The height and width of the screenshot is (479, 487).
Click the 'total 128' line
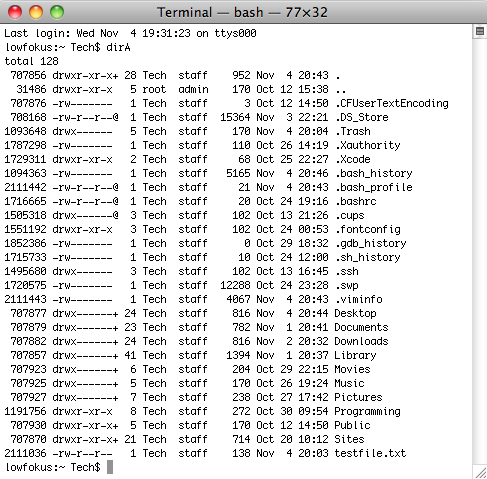click(32, 61)
